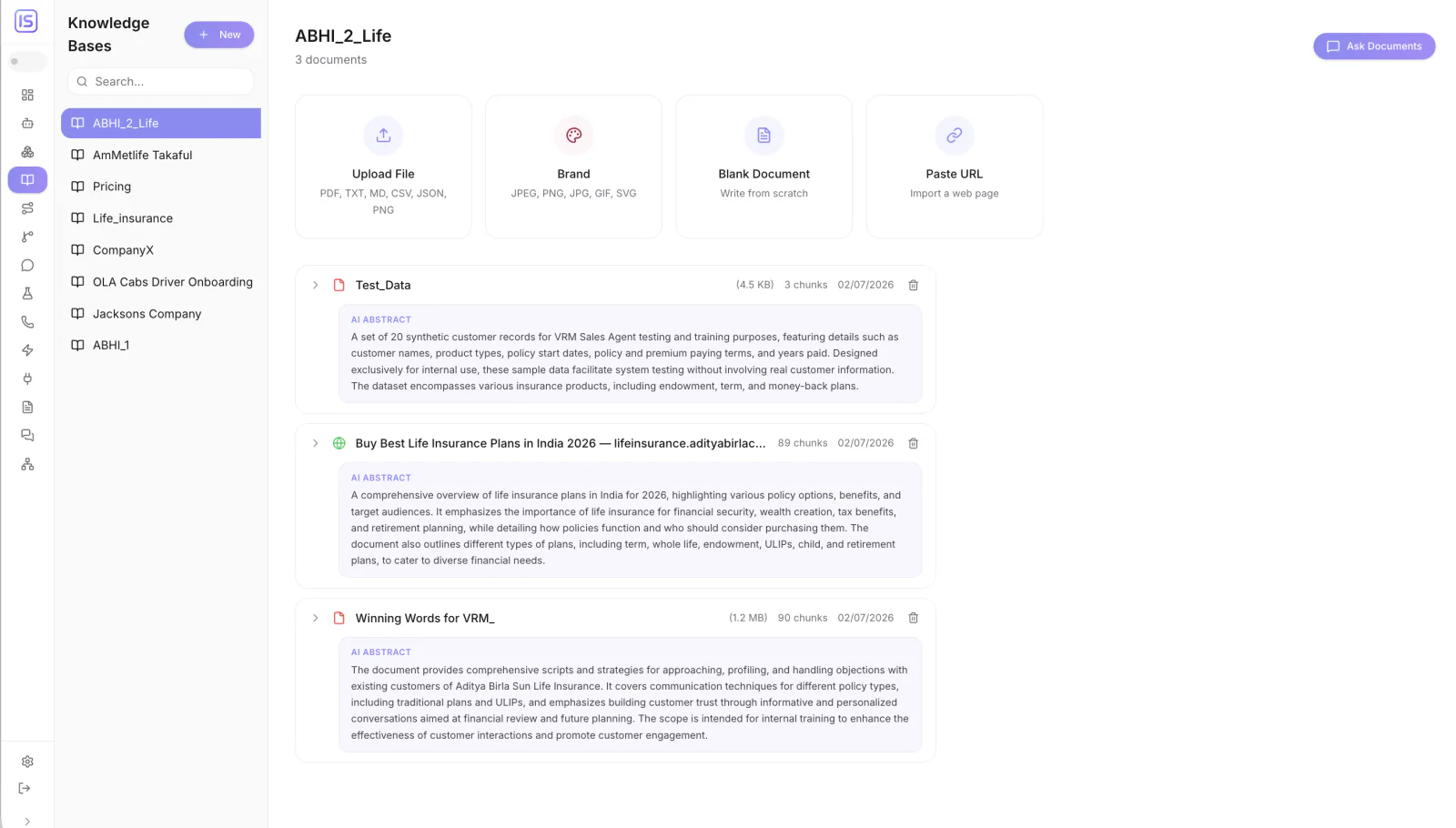Delete the Buy Best Life Insurance document
This screenshot has height=828, width=1456.
pos(914,443)
